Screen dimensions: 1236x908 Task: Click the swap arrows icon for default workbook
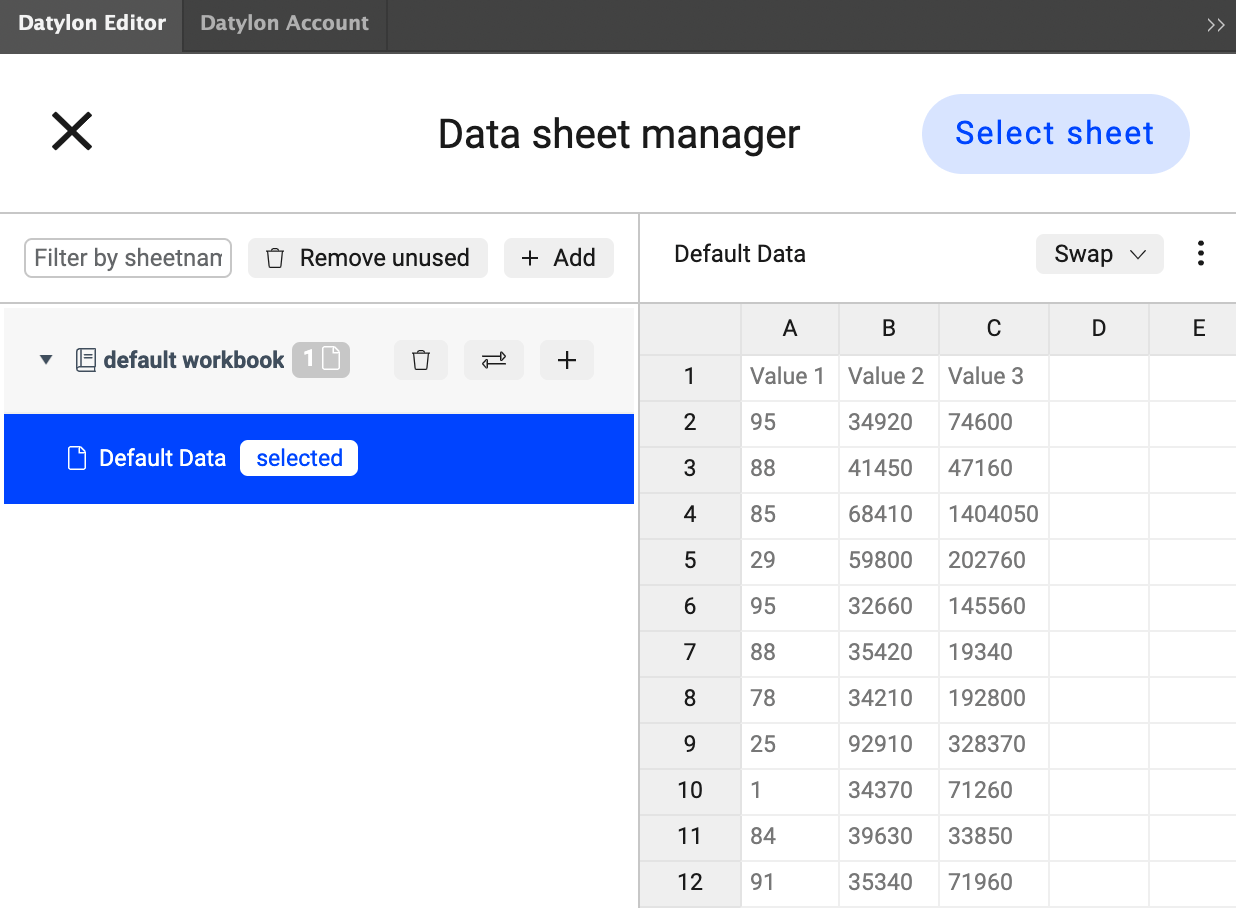(494, 360)
